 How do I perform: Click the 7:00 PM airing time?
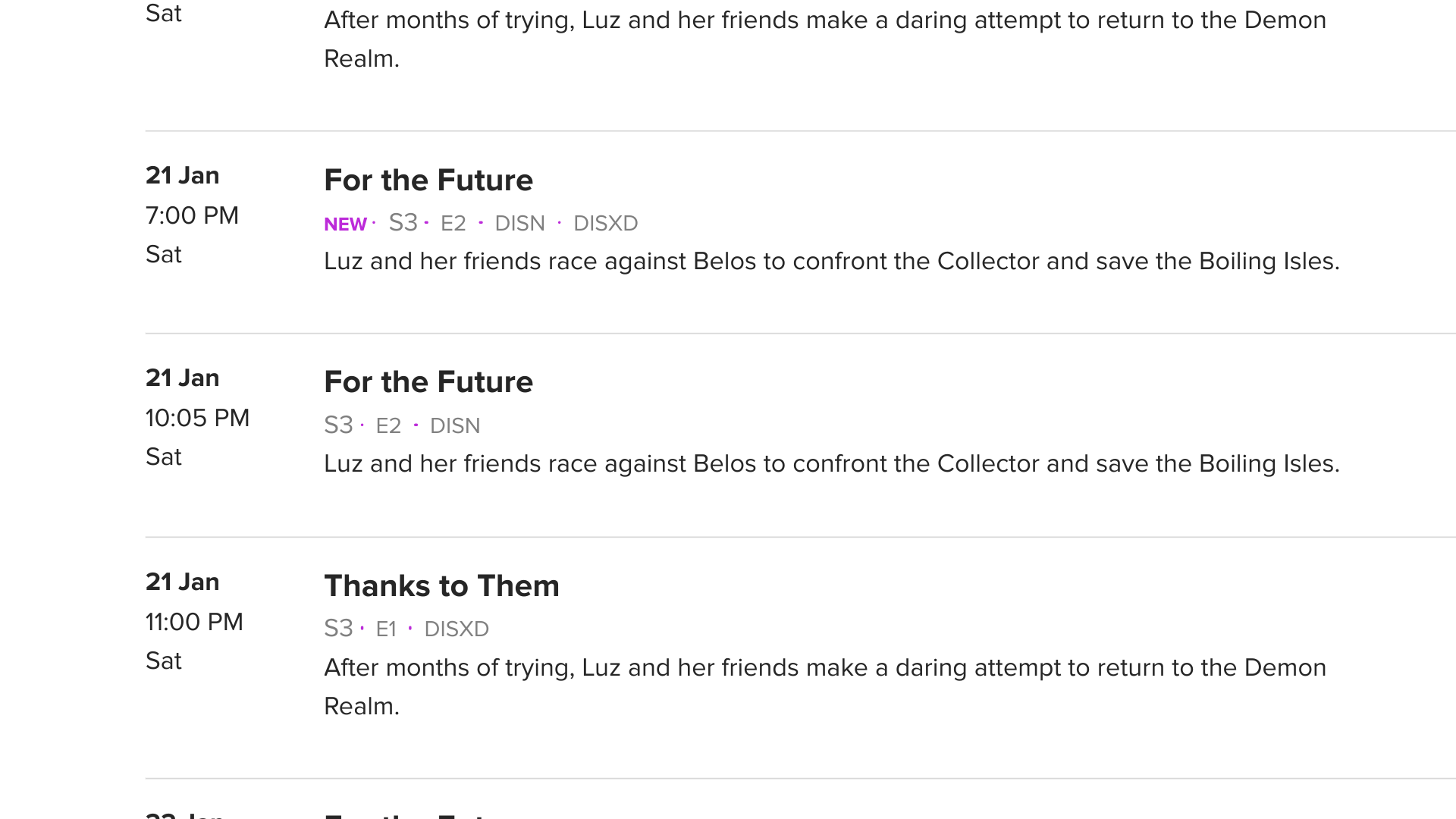coord(192,216)
